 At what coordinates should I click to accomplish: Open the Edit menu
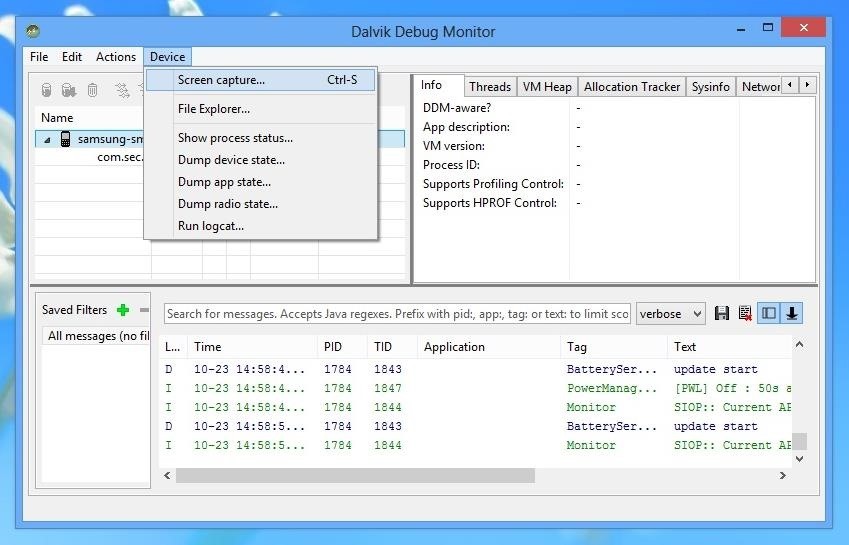[x=71, y=57]
